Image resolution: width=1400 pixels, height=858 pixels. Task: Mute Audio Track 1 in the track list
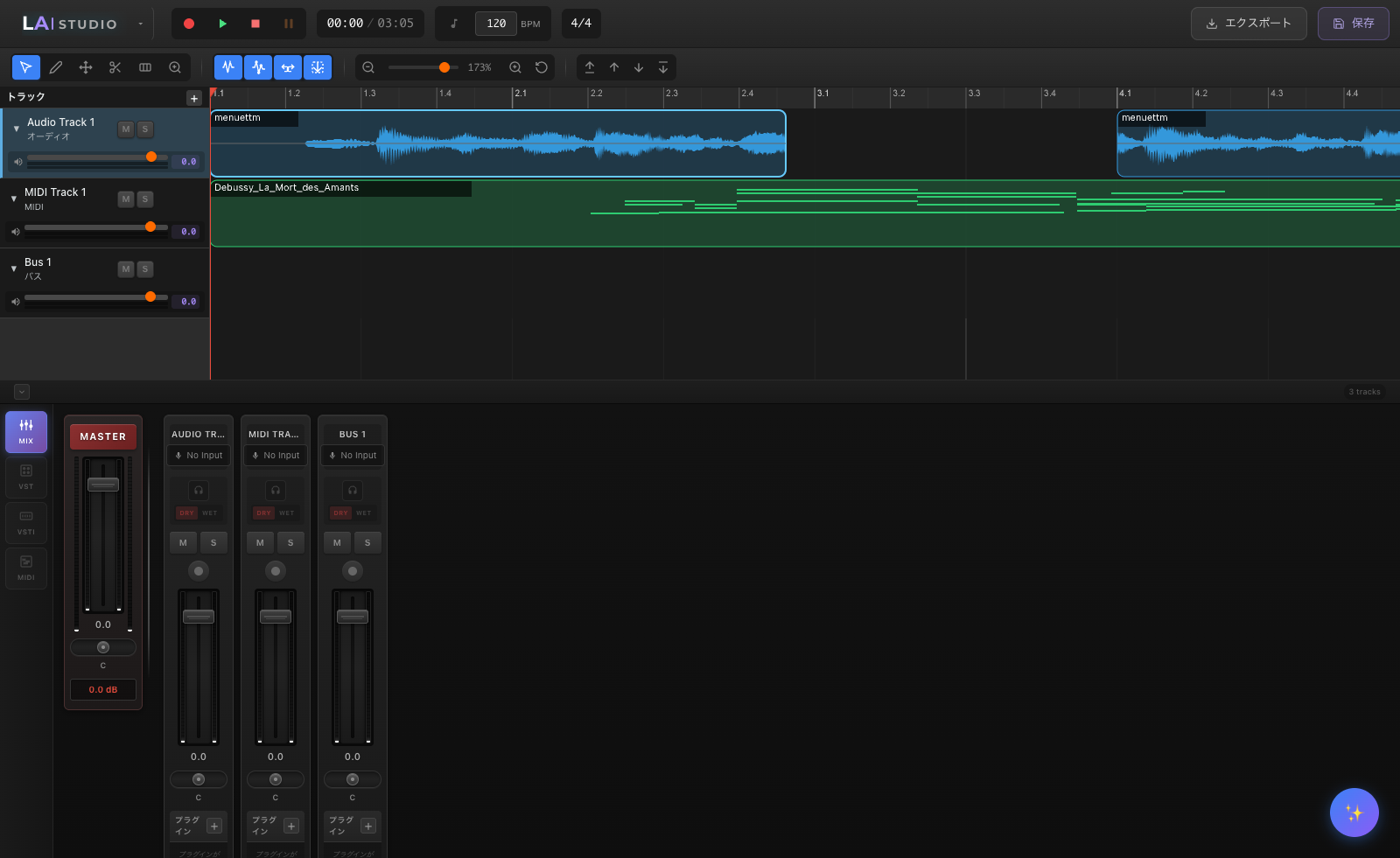pos(125,129)
